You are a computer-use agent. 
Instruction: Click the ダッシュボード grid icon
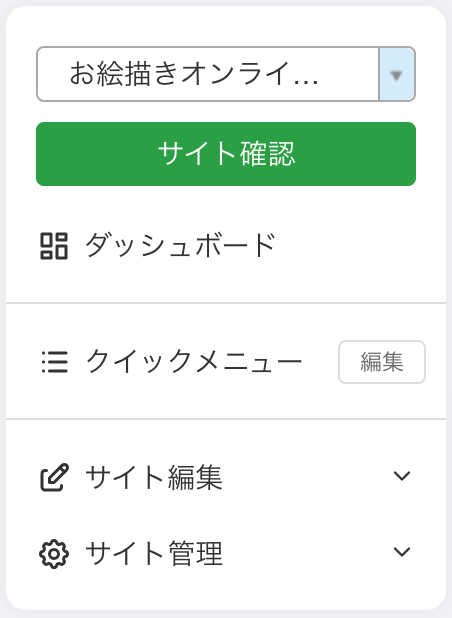tap(54, 246)
